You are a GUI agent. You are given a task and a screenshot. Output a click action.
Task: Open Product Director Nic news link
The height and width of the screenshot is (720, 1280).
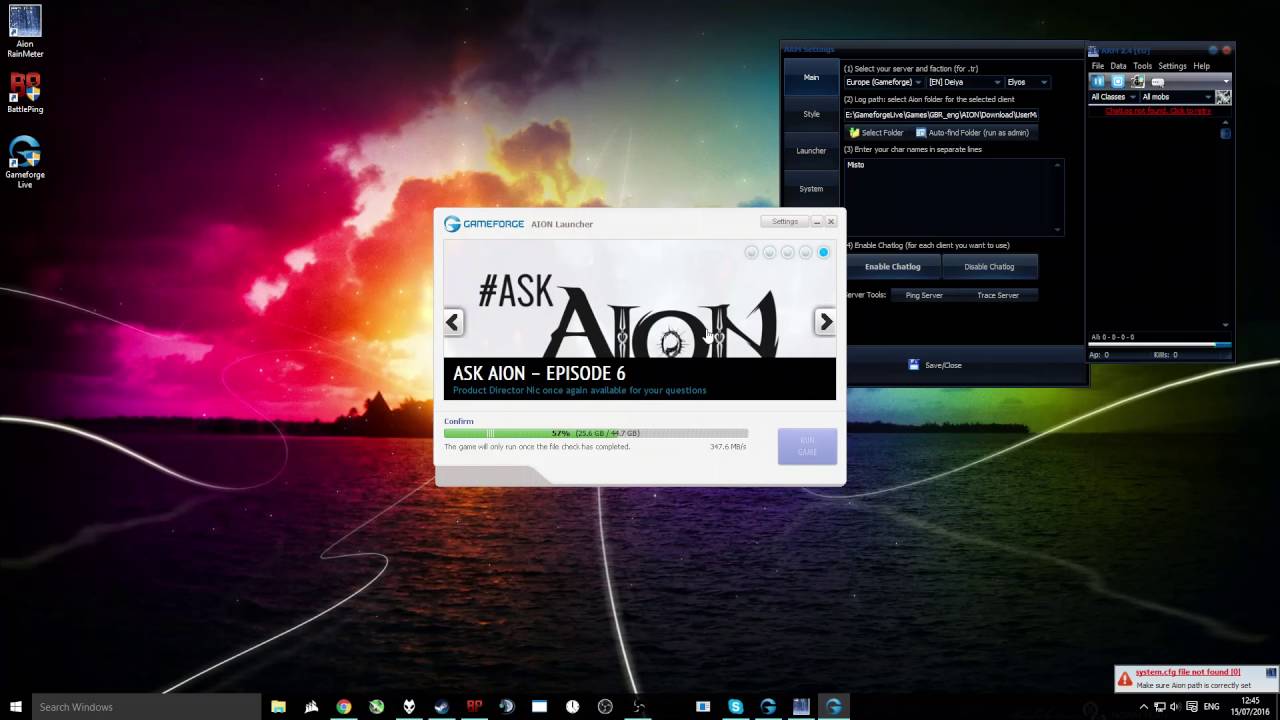click(x=580, y=390)
